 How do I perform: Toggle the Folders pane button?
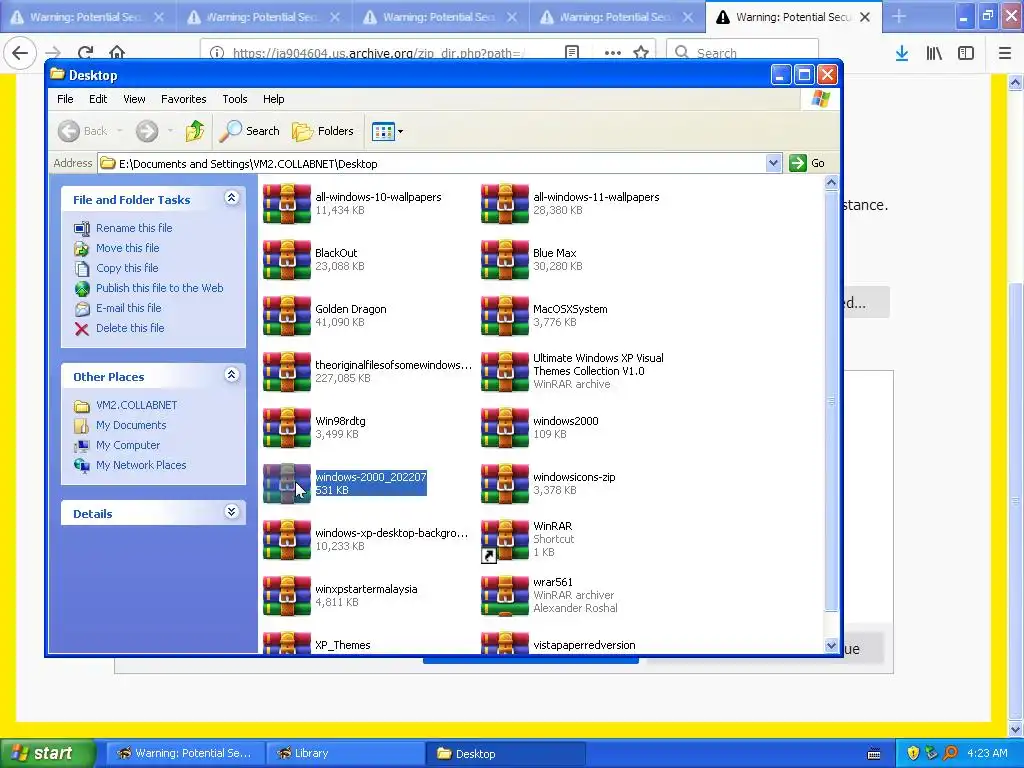[323, 131]
